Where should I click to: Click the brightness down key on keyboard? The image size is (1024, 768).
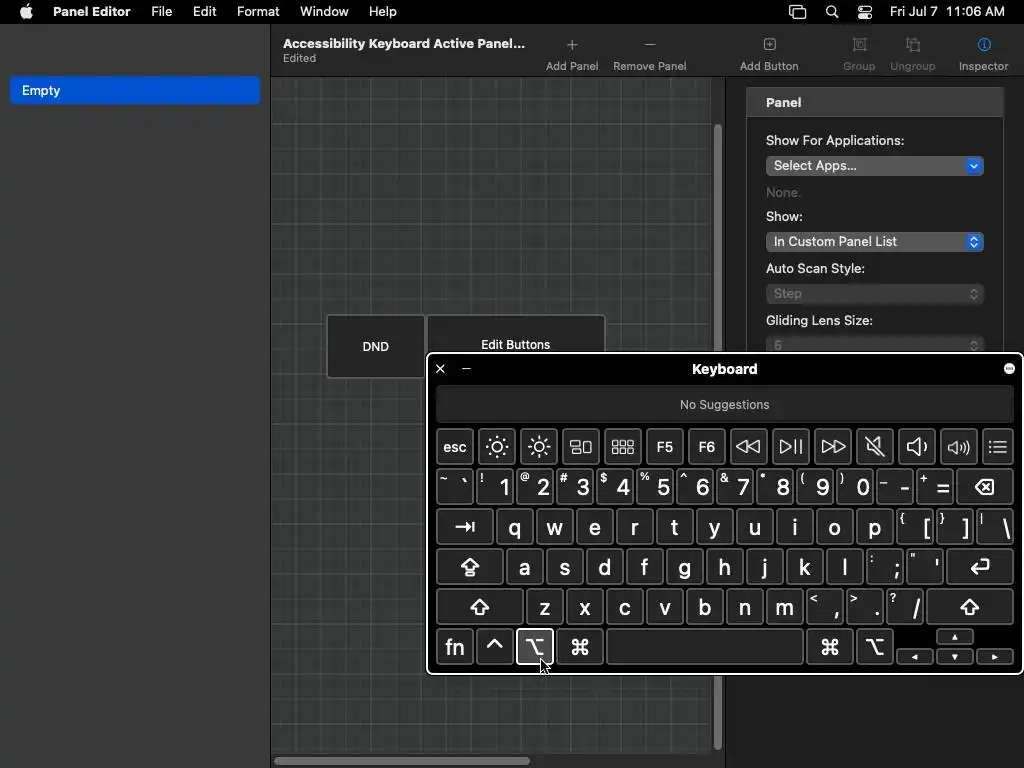pyautogui.click(x=496, y=447)
